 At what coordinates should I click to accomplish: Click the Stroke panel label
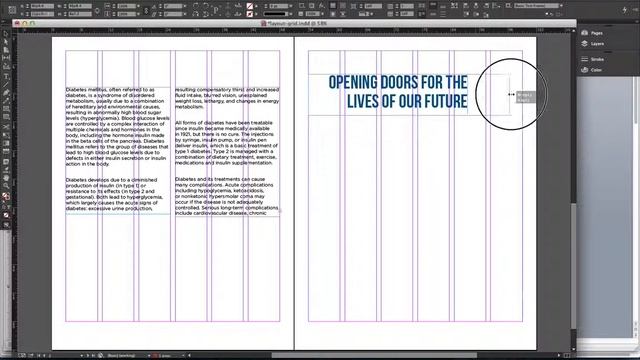coord(597,60)
